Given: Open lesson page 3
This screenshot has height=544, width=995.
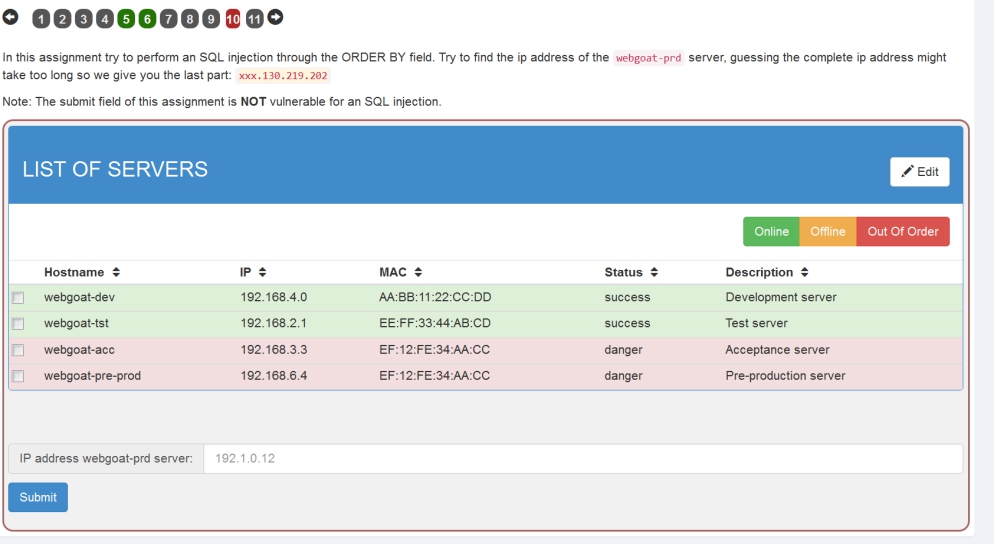Looking at the screenshot, I should click(x=84, y=19).
